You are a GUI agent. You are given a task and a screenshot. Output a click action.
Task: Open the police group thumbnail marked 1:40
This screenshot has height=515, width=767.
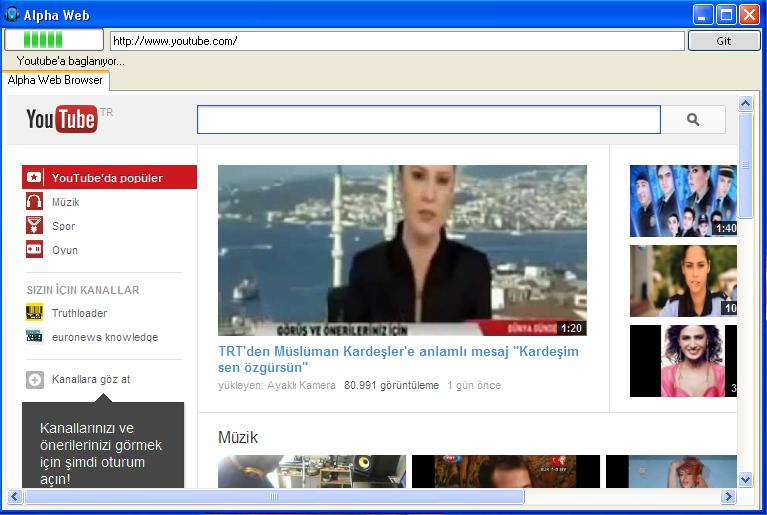click(x=683, y=201)
